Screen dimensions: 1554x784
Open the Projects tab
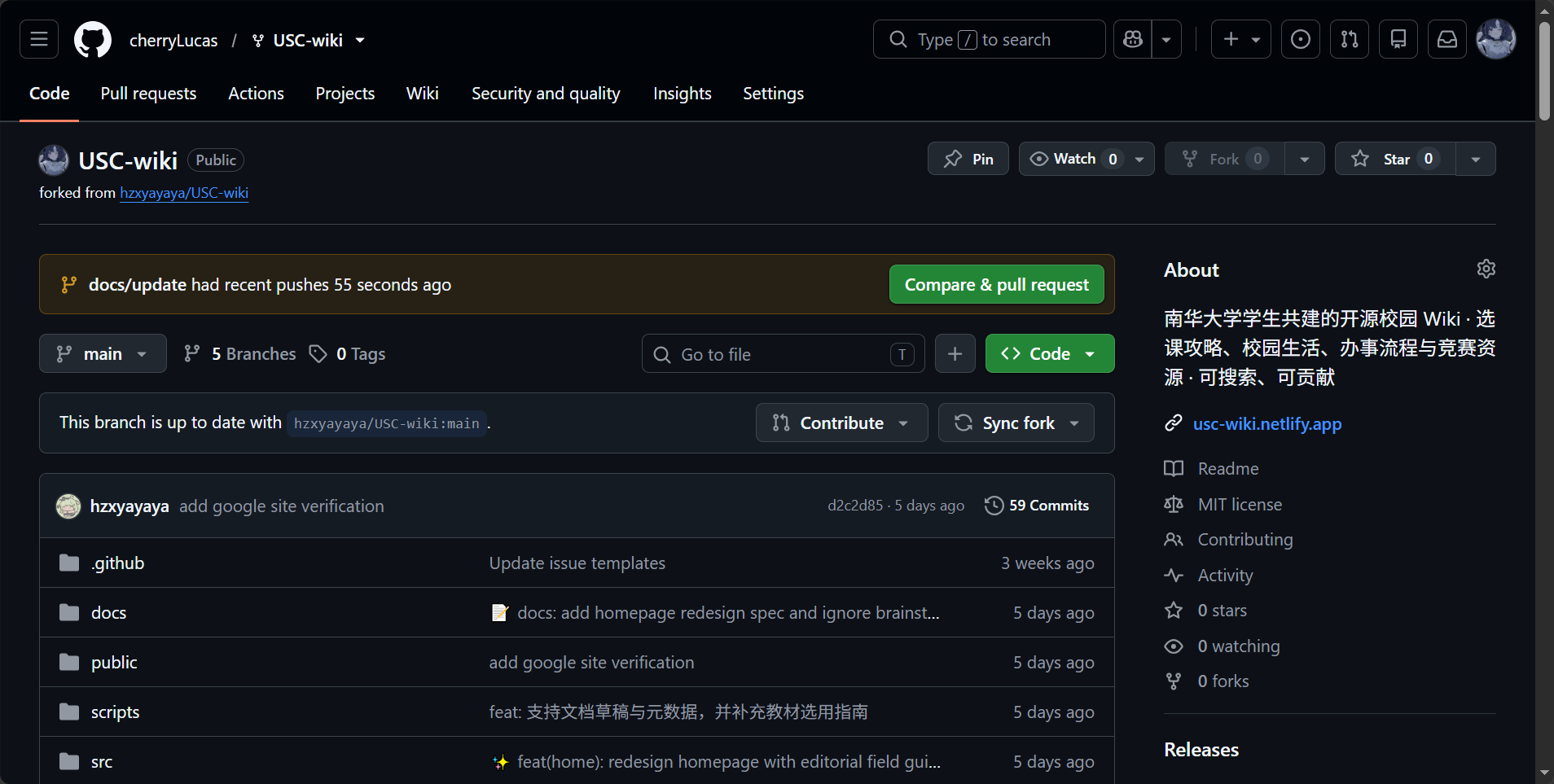point(345,94)
